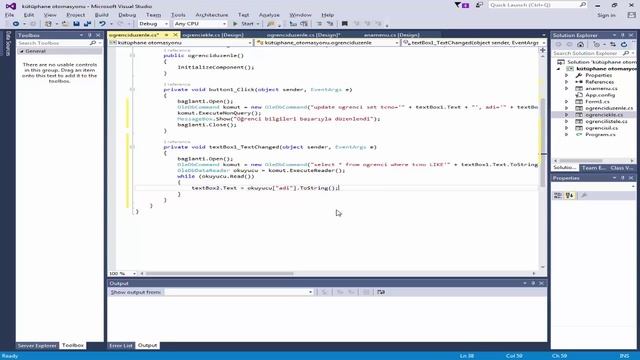Click Solution Explorer horizontal scrollbar thumb

point(580,161)
